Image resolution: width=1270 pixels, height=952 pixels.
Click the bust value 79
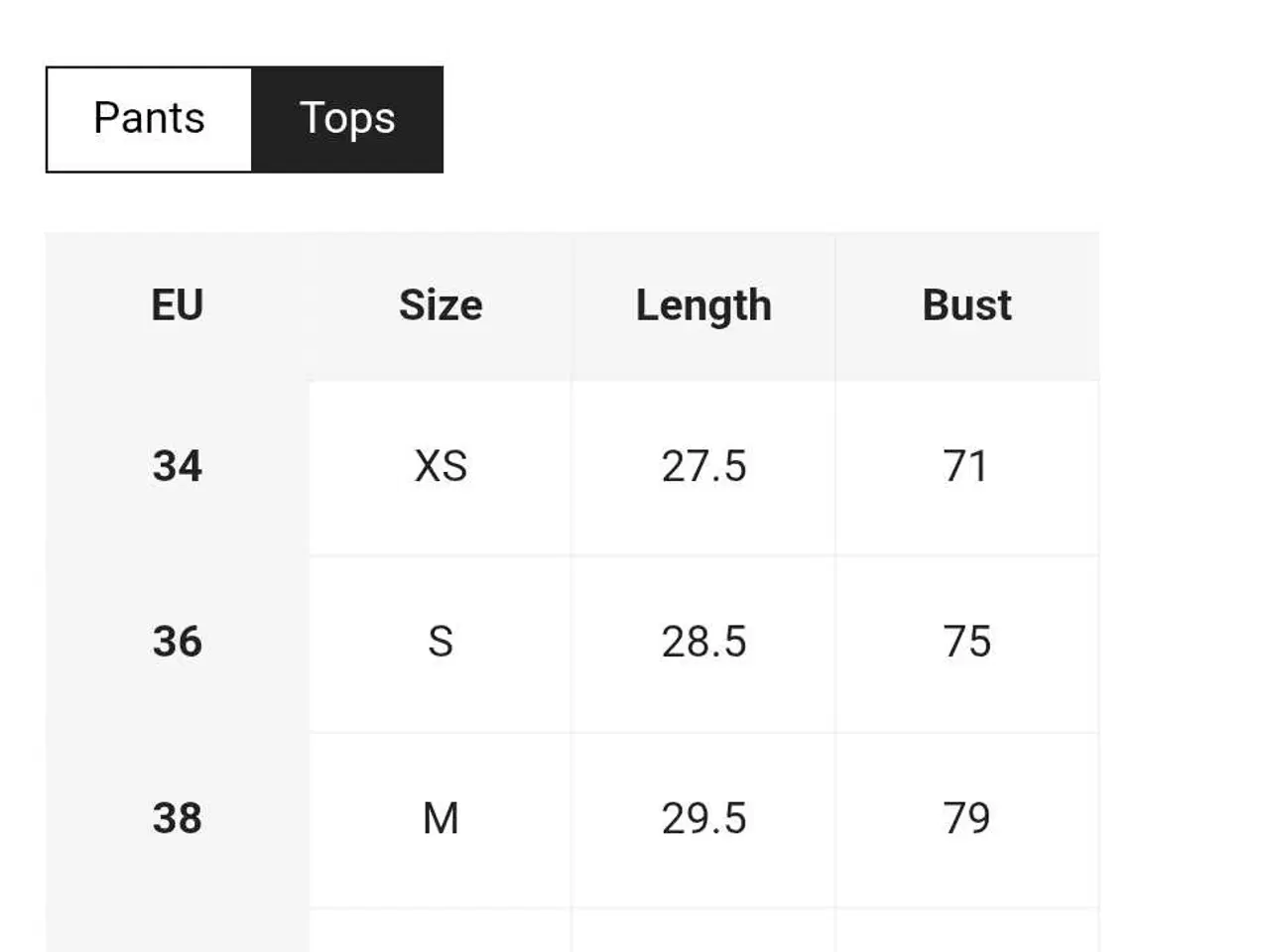(967, 819)
